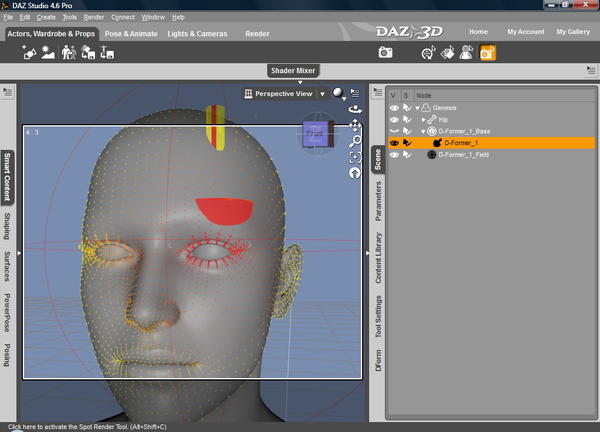
Task: Select the D-Former_1_Field node
Action: coord(463,155)
